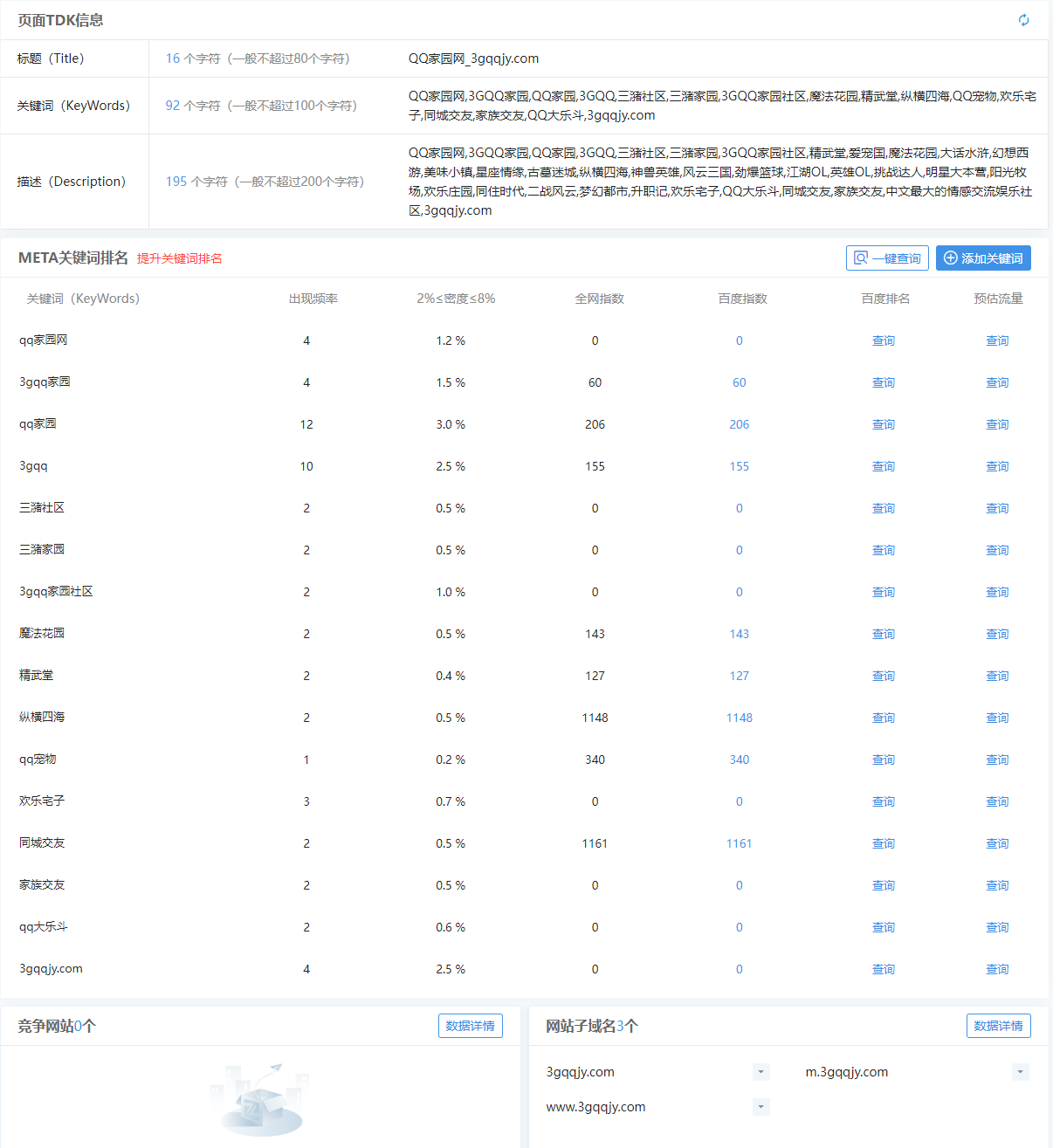Image resolution: width=1053 pixels, height=1148 pixels.
Task: Click the 百度排名 column header
Action: coord(885,299)
